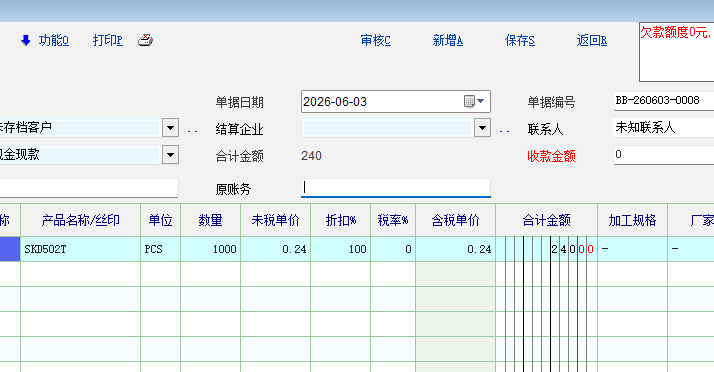Click the 含税单价 column header

pos(455,220)
